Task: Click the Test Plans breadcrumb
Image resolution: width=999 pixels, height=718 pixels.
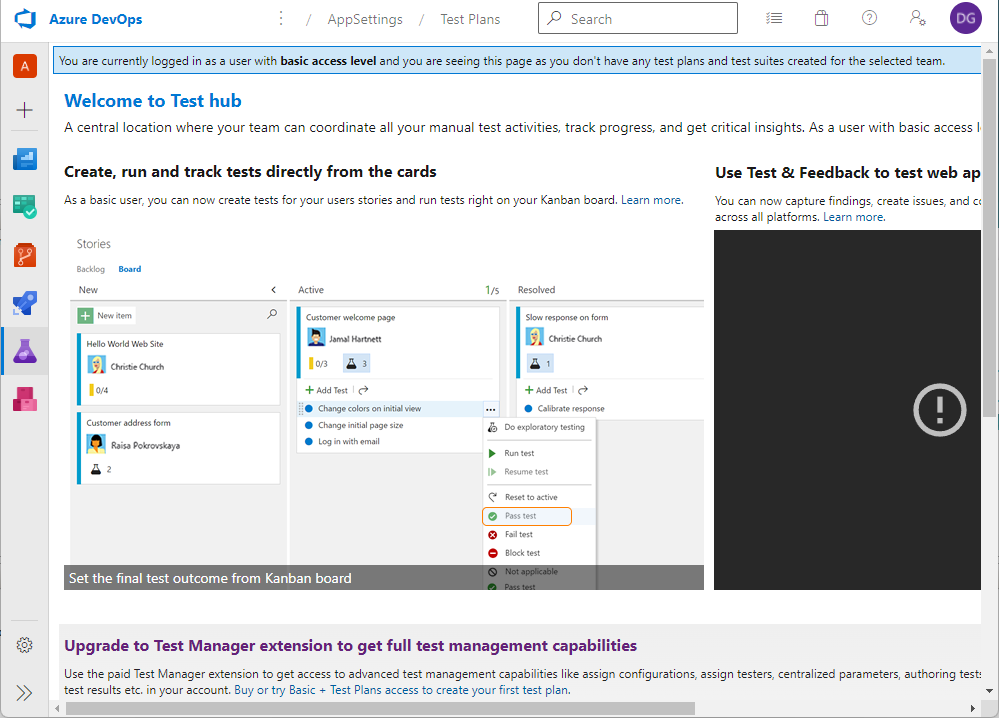Action: coord(470,19)
